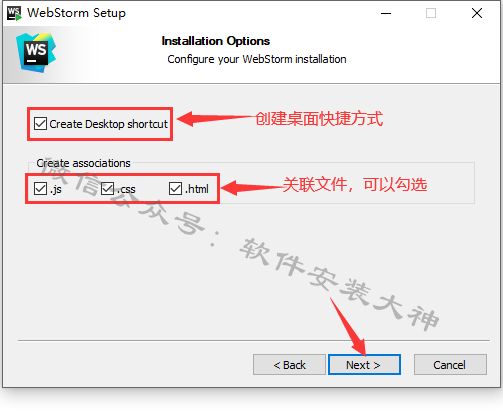Screen dimensions: 503x412
Task: Click the Installation Options heading
Action: tap(216, 41)
